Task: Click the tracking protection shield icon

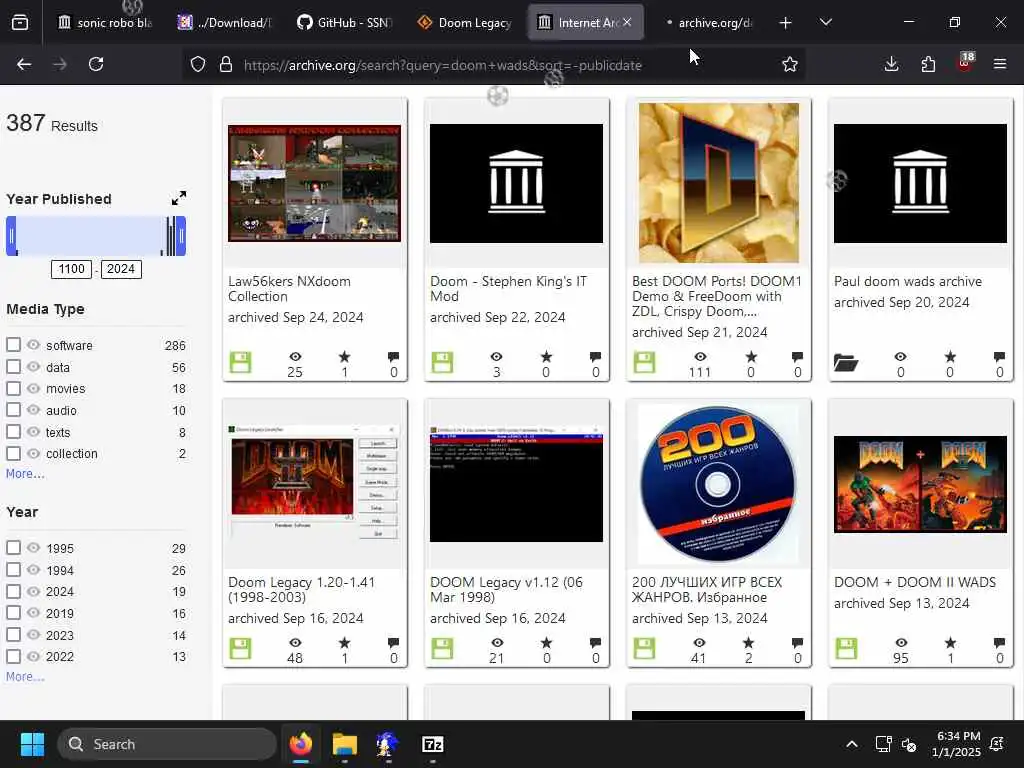Action: pos(198,64)
